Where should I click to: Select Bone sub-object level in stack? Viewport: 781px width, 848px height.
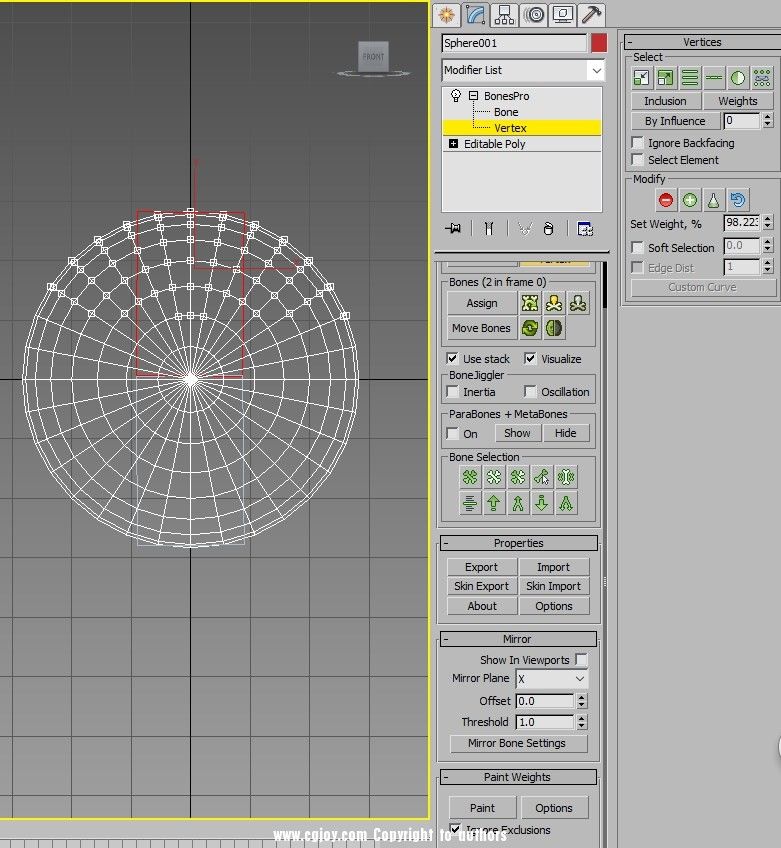[x=506, y=112]
